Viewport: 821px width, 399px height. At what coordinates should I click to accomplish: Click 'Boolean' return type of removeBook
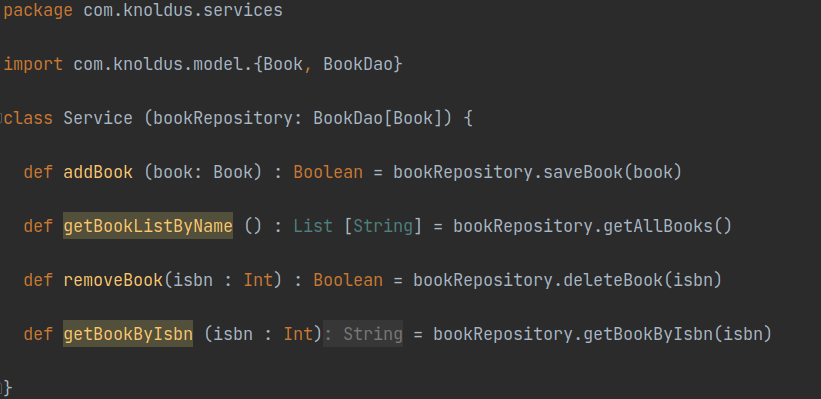348,280
